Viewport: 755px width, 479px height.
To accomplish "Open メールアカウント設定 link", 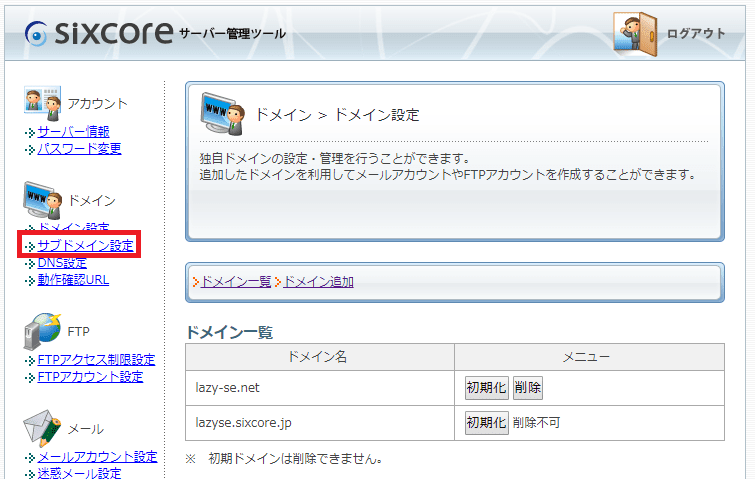I will pos(98,456).
